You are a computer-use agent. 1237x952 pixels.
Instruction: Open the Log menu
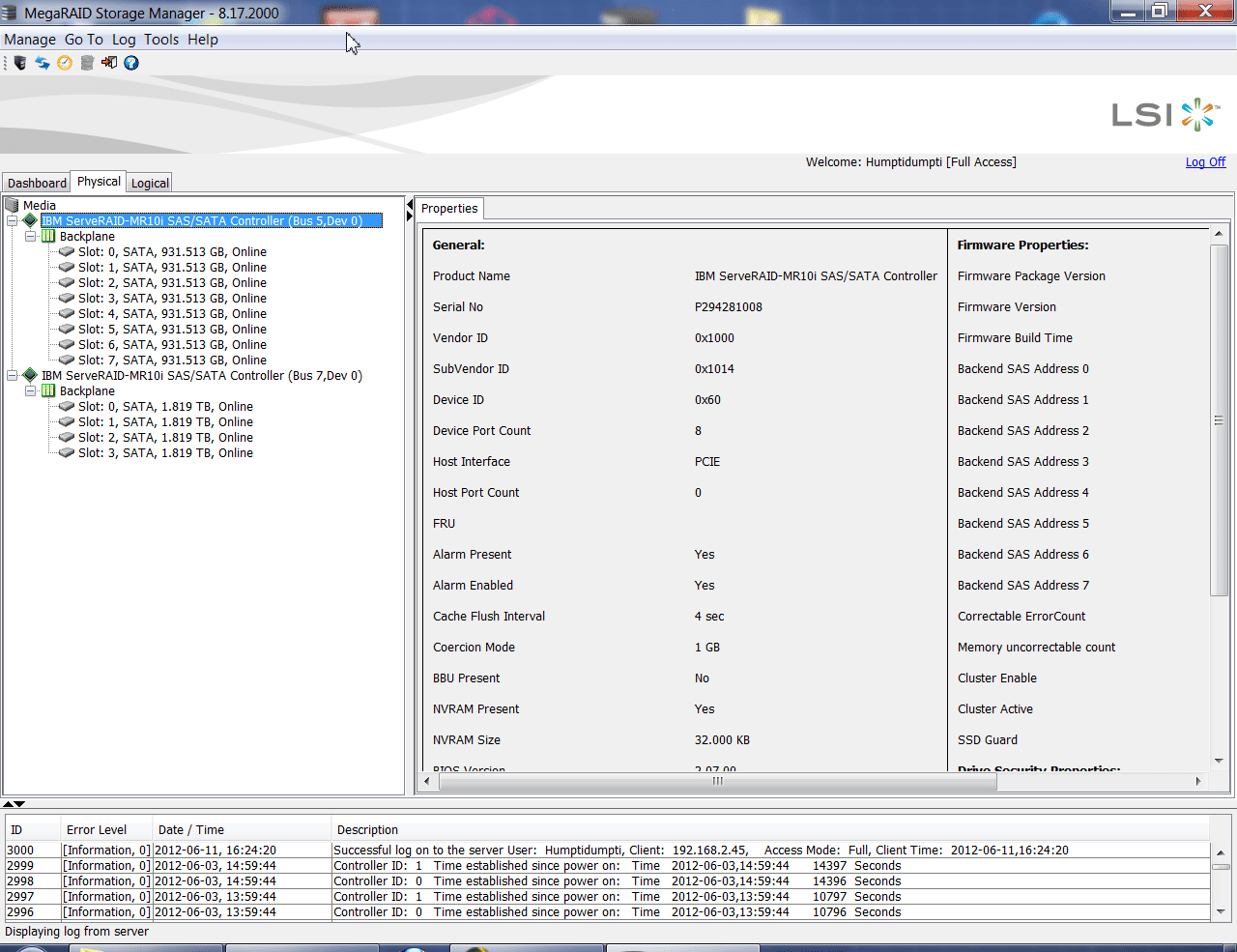124,40
